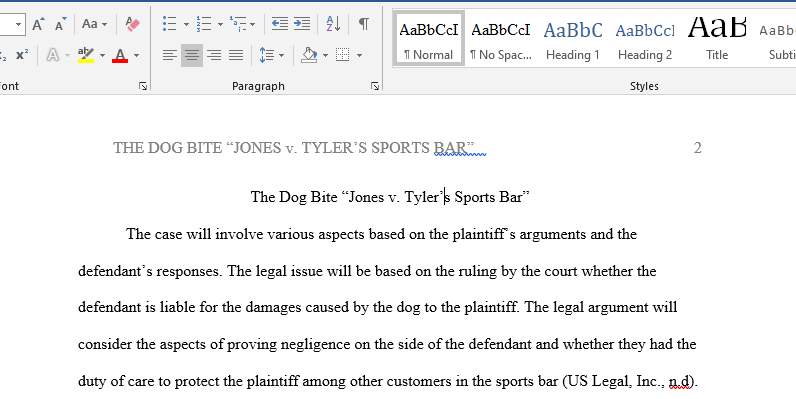The height and width of the screenshot is (399, 796).
Task: Click the word 'plaintiff's' in first line
Action: (484, 235)
